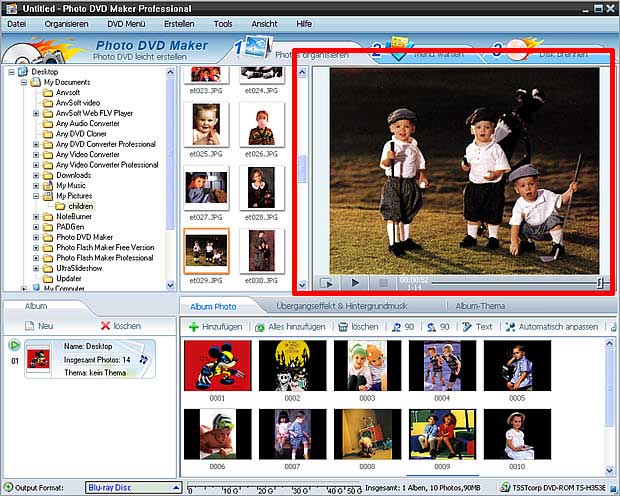620x496 pixels.
Task: Open the Organisieren menu
Action: 66,24
